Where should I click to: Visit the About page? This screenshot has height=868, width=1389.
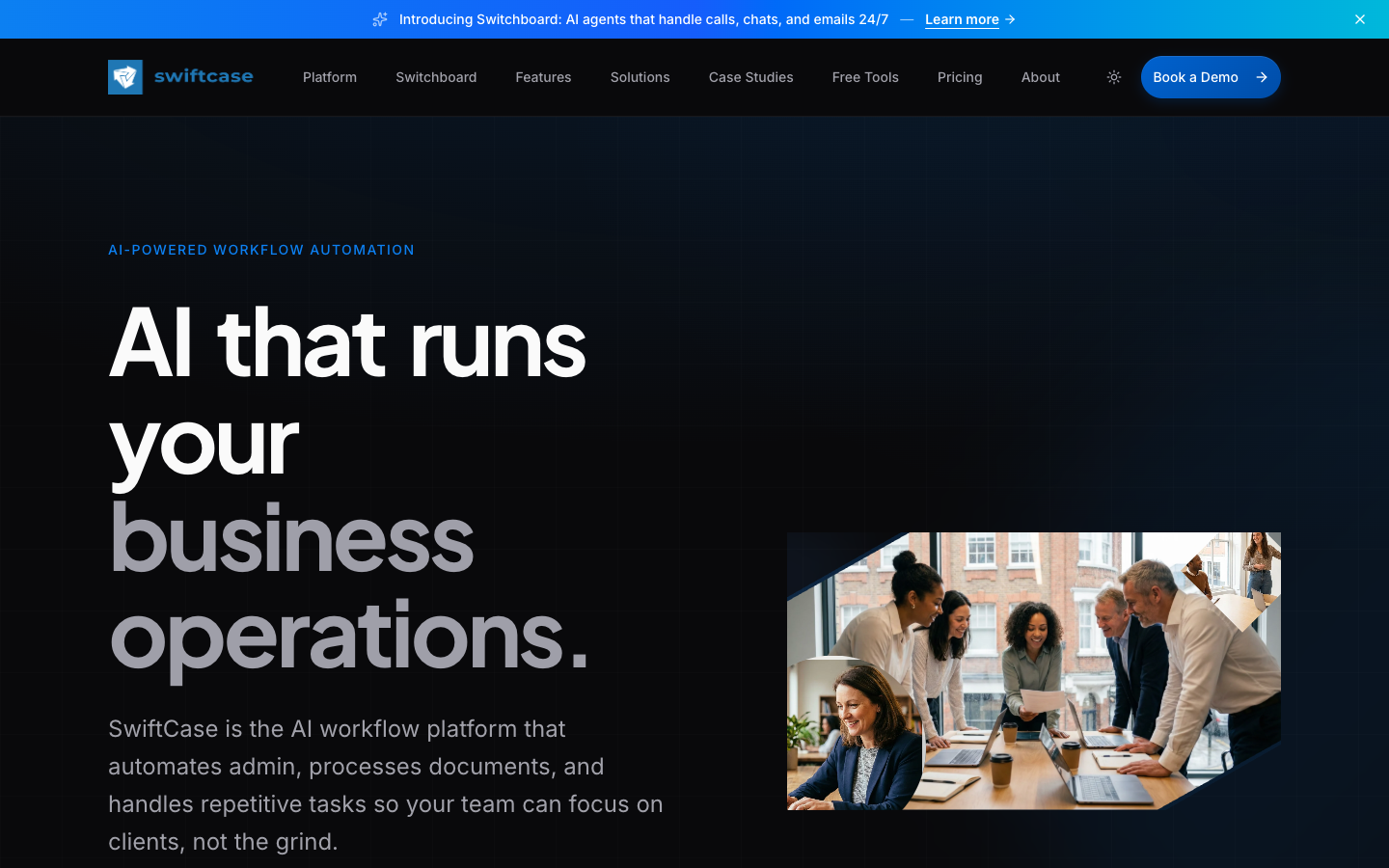[x=1040, y=77]
